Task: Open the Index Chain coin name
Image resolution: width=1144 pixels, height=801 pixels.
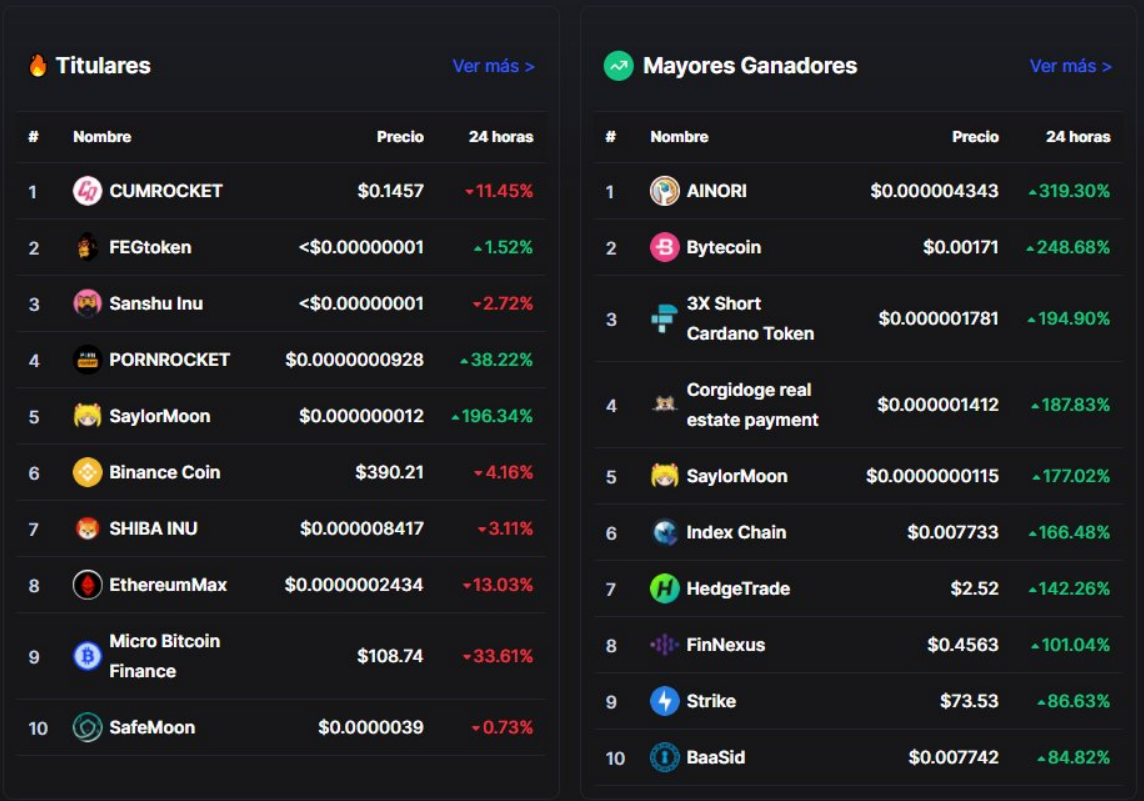Action: click(x=736, y=533)
